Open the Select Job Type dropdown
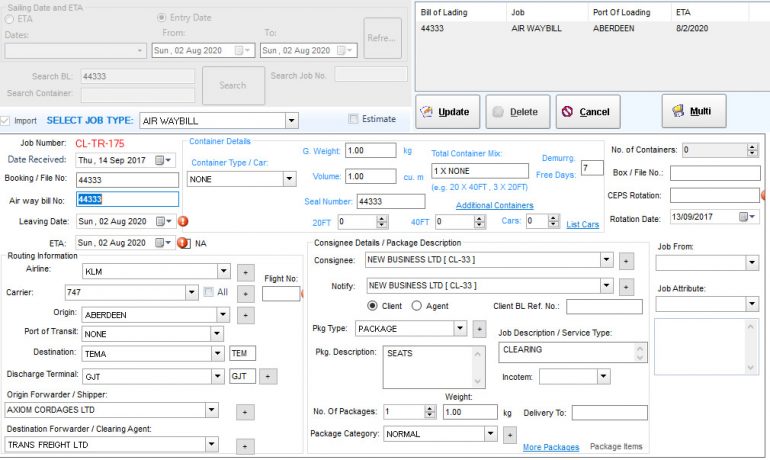The height and width of the screenshot is (460, 770). 291,121
